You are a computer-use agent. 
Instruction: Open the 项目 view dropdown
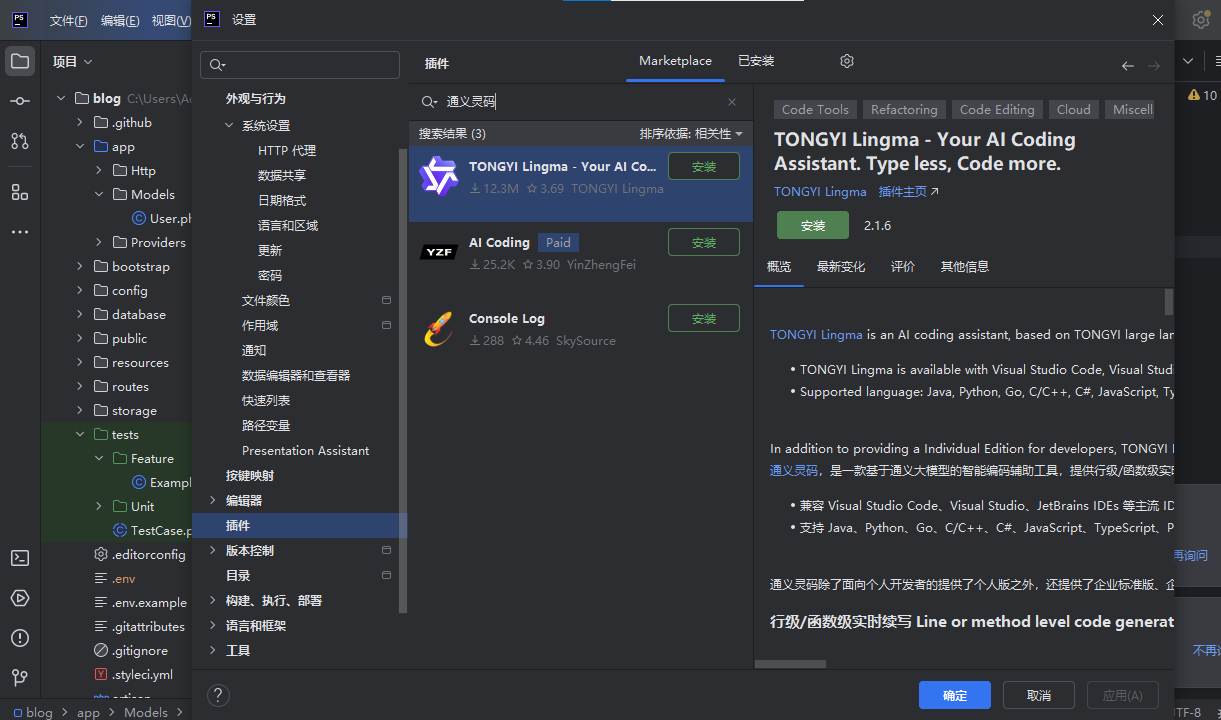(73, 62)
